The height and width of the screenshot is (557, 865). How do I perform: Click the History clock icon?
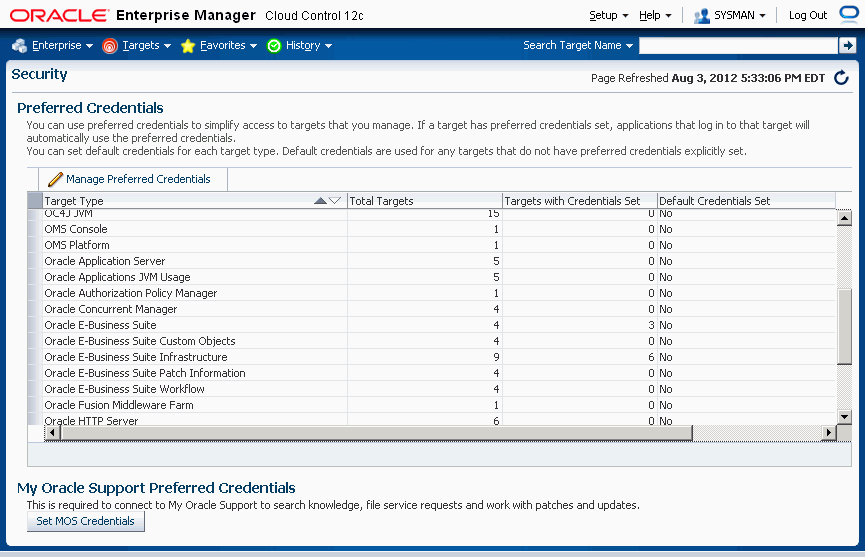(274, 46)
